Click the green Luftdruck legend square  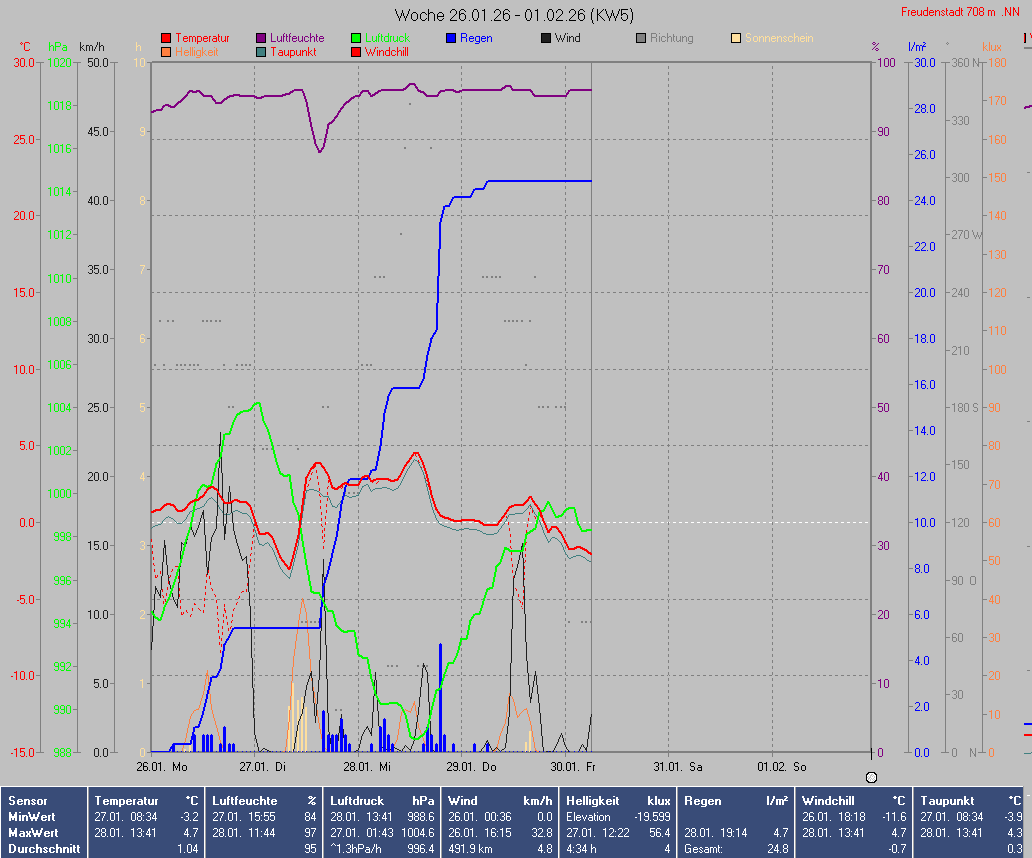356,39
